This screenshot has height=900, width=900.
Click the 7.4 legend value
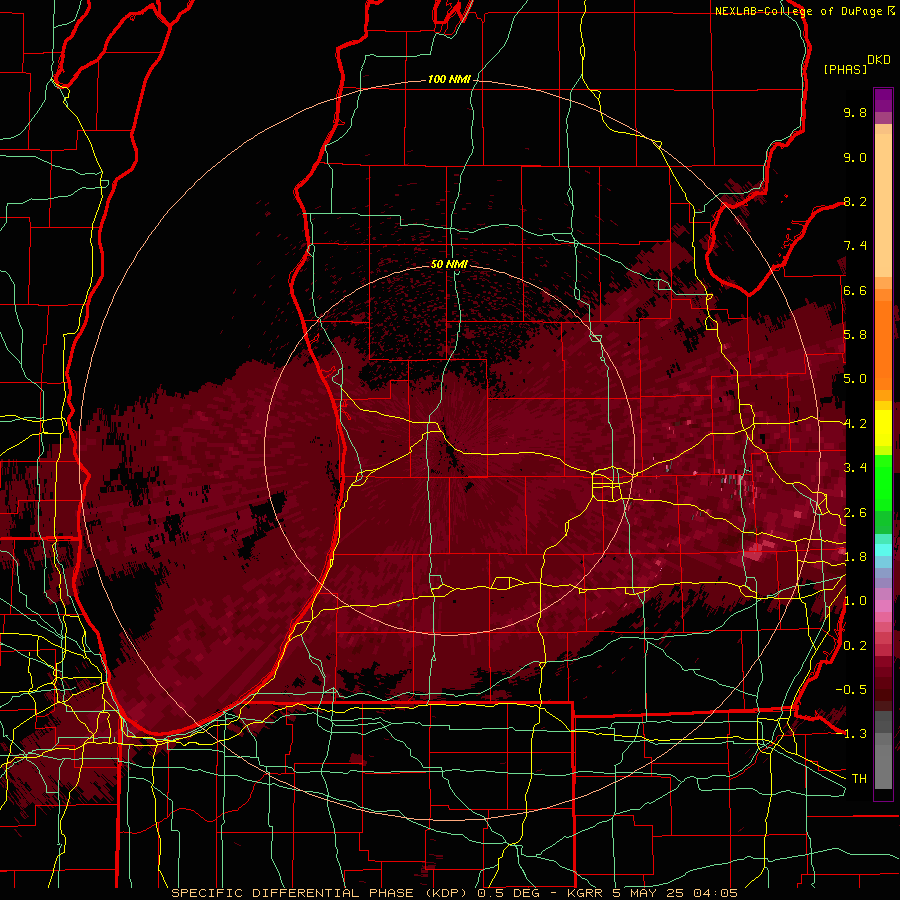pyautogui.click(x=855, y=246)
